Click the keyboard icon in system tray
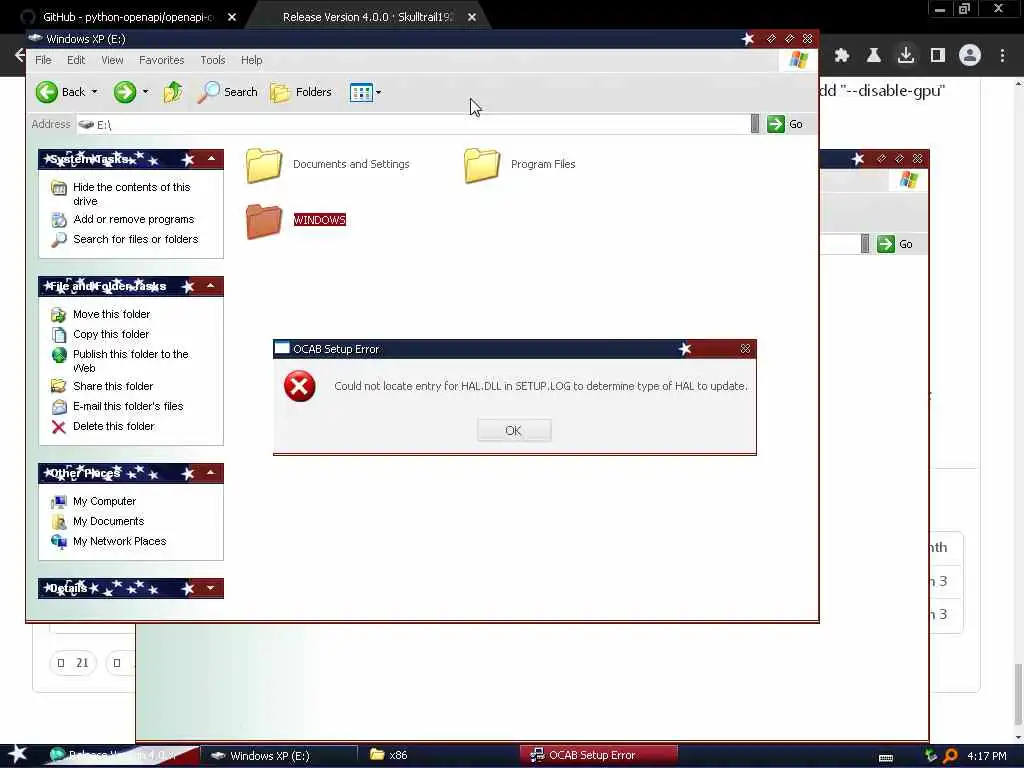Viewport: 1024px width, 768px height. tap(886, 757)
